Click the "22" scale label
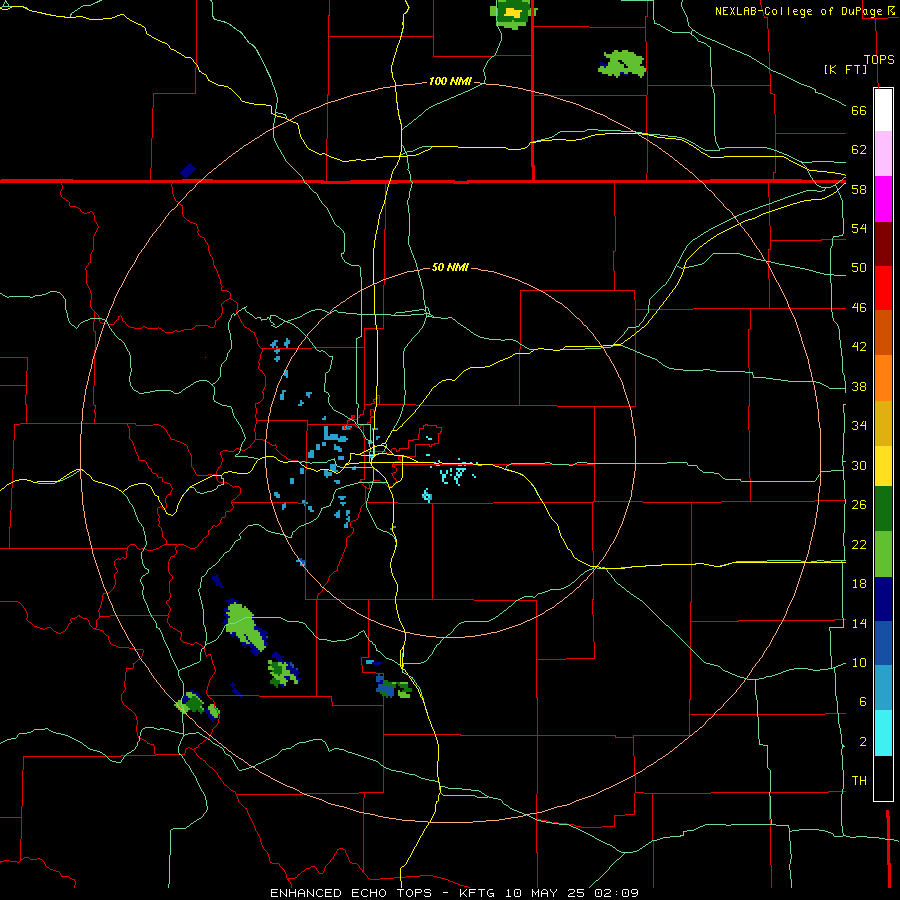 [859, 544]
